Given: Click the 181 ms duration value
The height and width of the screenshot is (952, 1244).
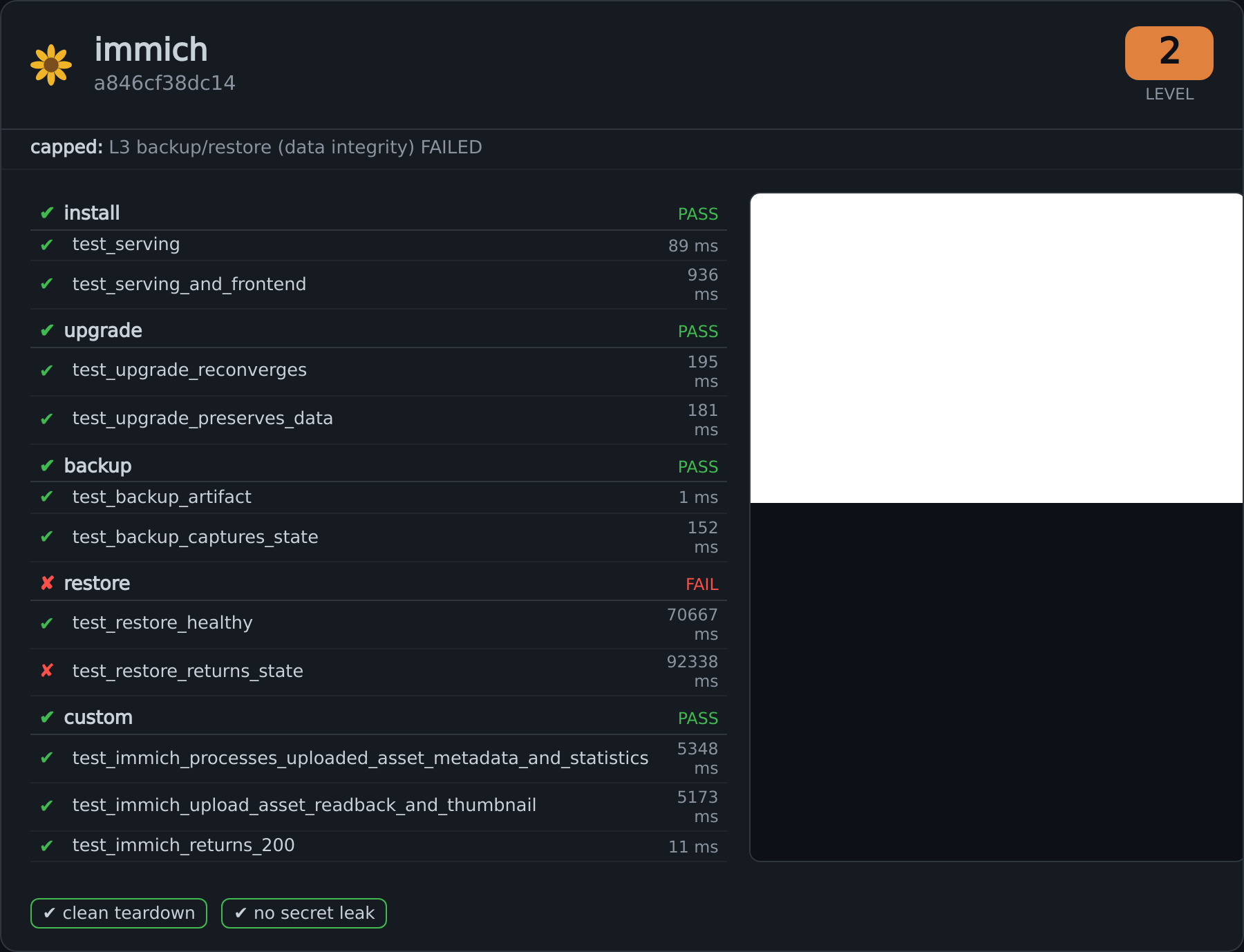Looking at the screenshot, I should (703, 420).
